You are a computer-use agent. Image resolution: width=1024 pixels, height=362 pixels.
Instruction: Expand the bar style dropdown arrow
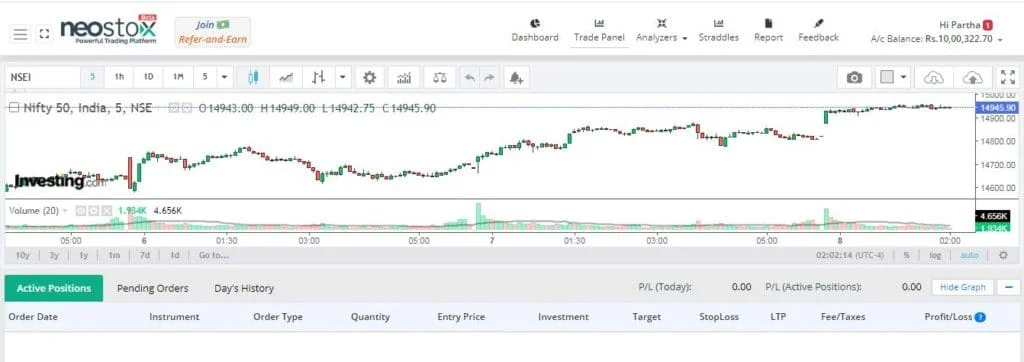(344, 77)
